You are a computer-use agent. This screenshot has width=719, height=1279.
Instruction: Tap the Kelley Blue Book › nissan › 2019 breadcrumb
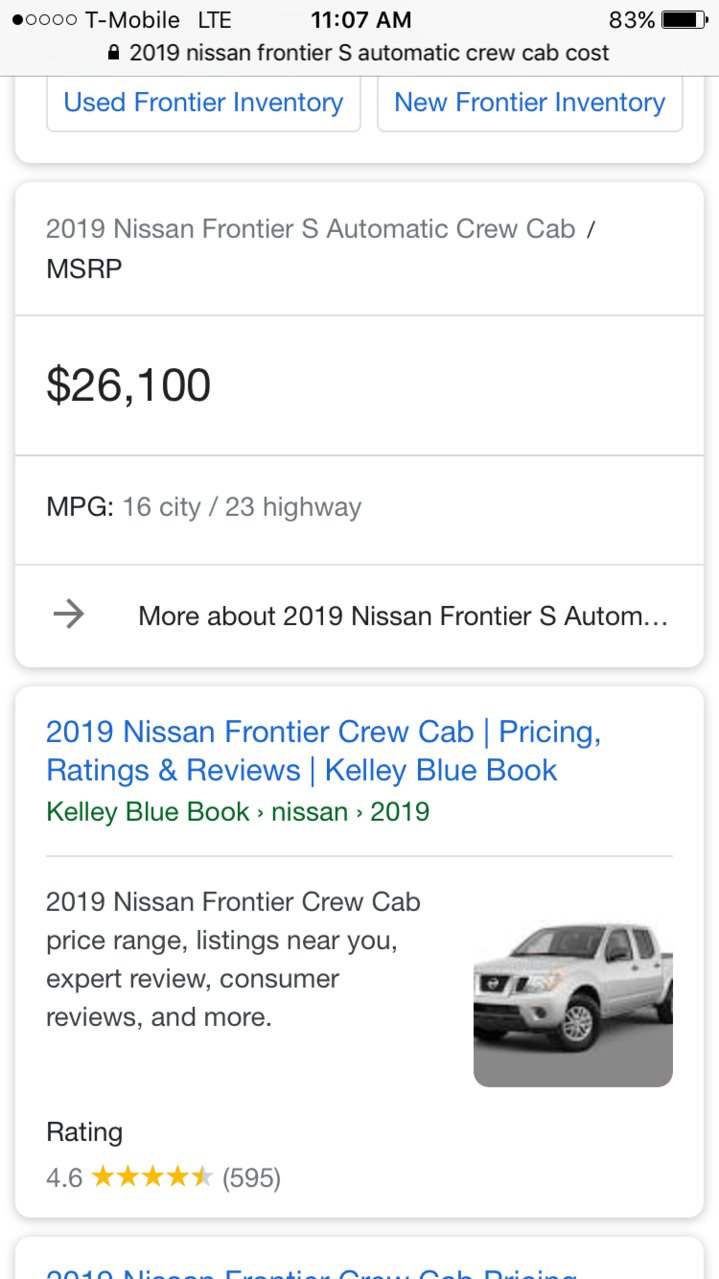(238, 811)
